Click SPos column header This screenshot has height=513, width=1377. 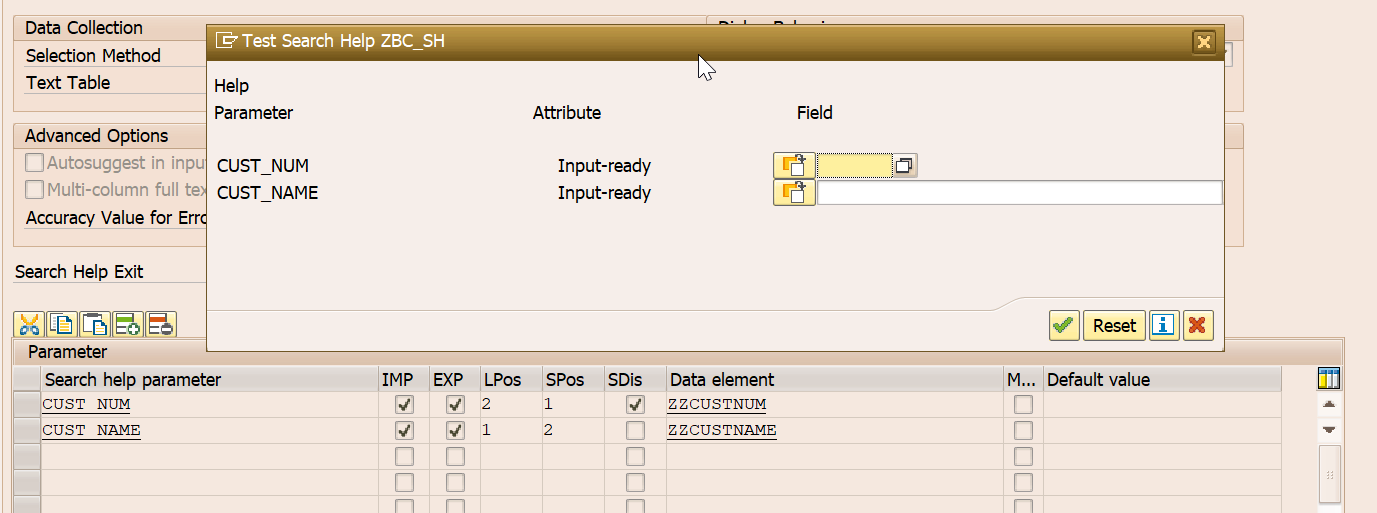[573, 380]
